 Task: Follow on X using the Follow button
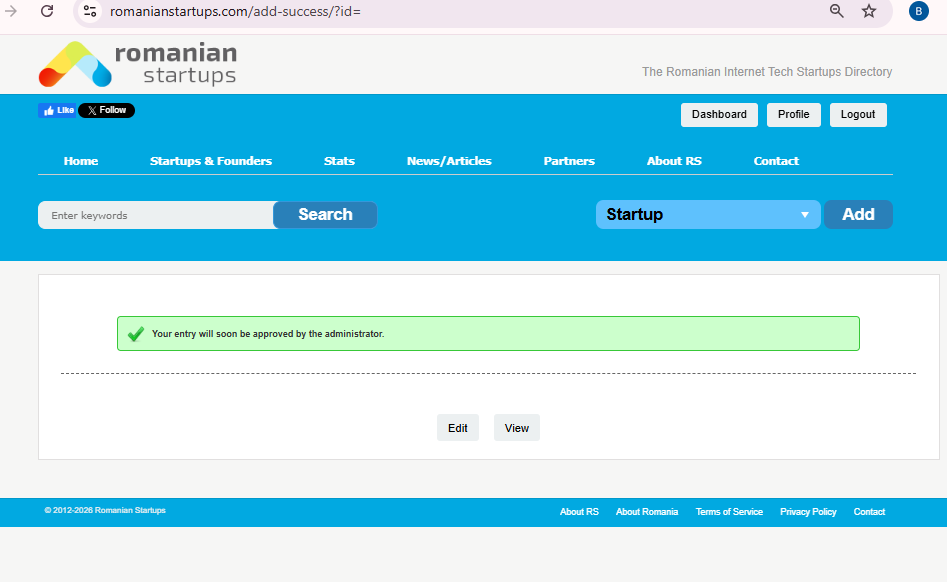pyautogui.click(x=106, y=110)
